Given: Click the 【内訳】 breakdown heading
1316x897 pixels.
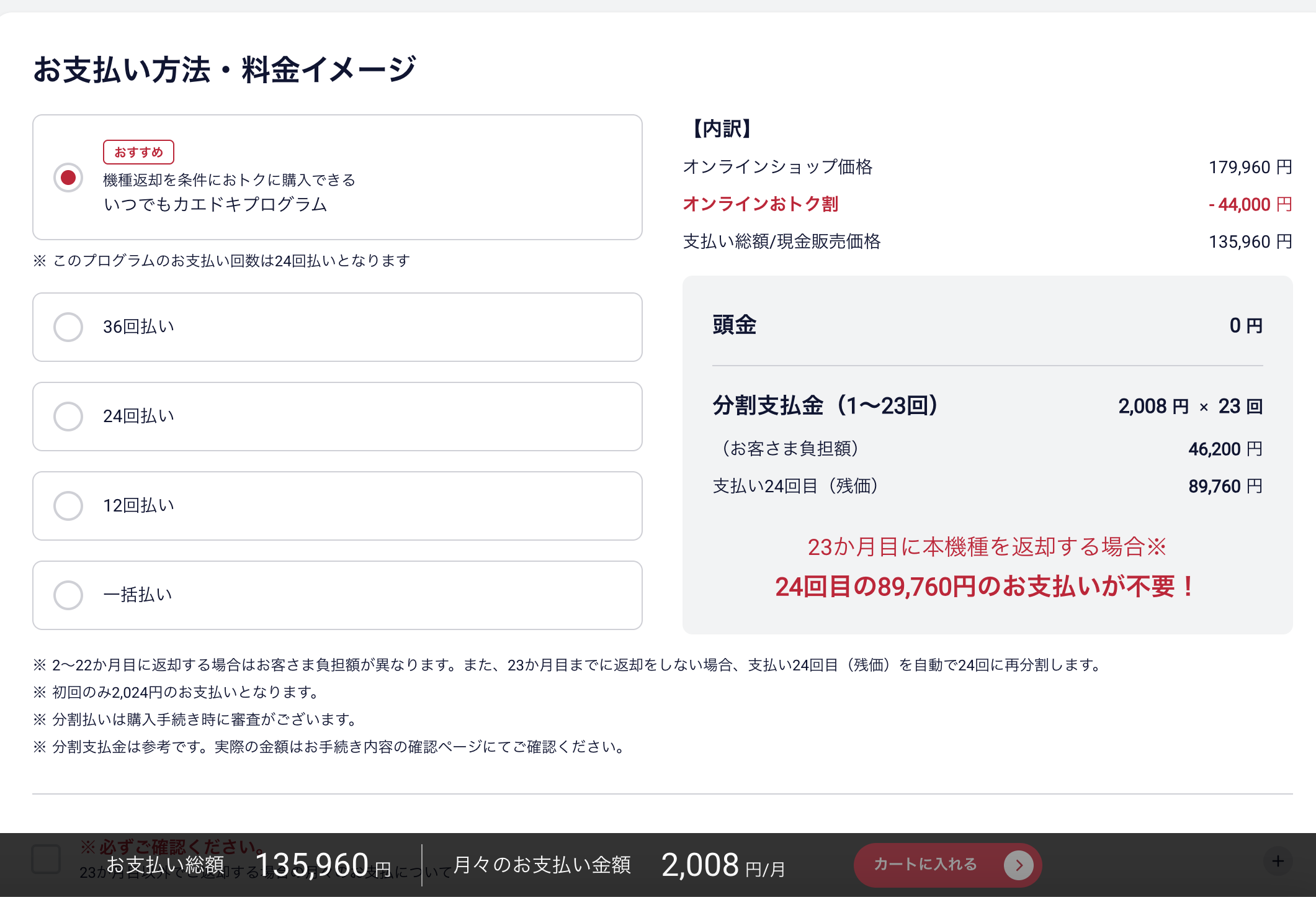Looking at the screenshot, I should 722,128.
